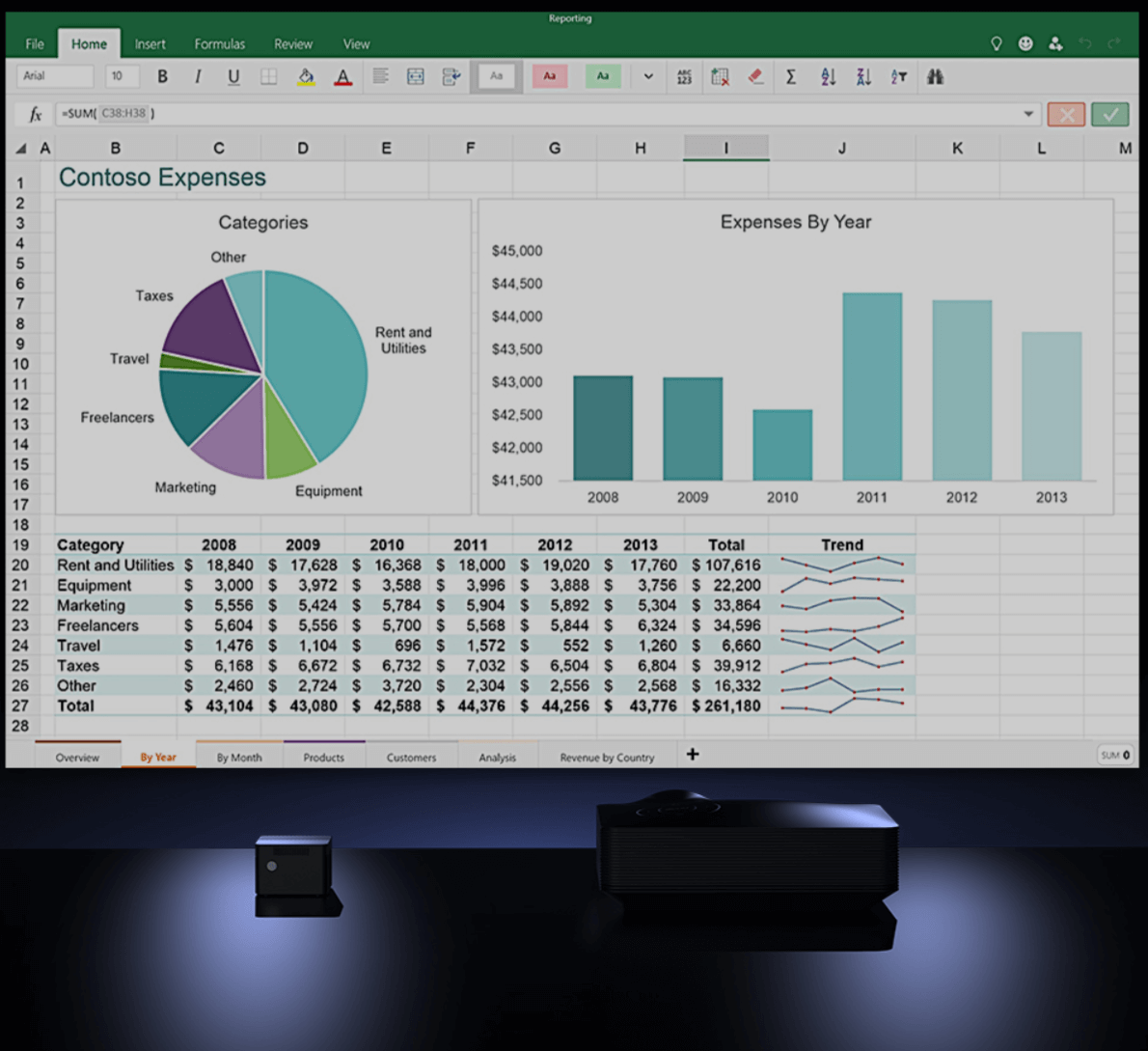The image size is (1148, 1051).
Task: Select the 2011 bar in Expenses By Year
Action: click(872, 387)
